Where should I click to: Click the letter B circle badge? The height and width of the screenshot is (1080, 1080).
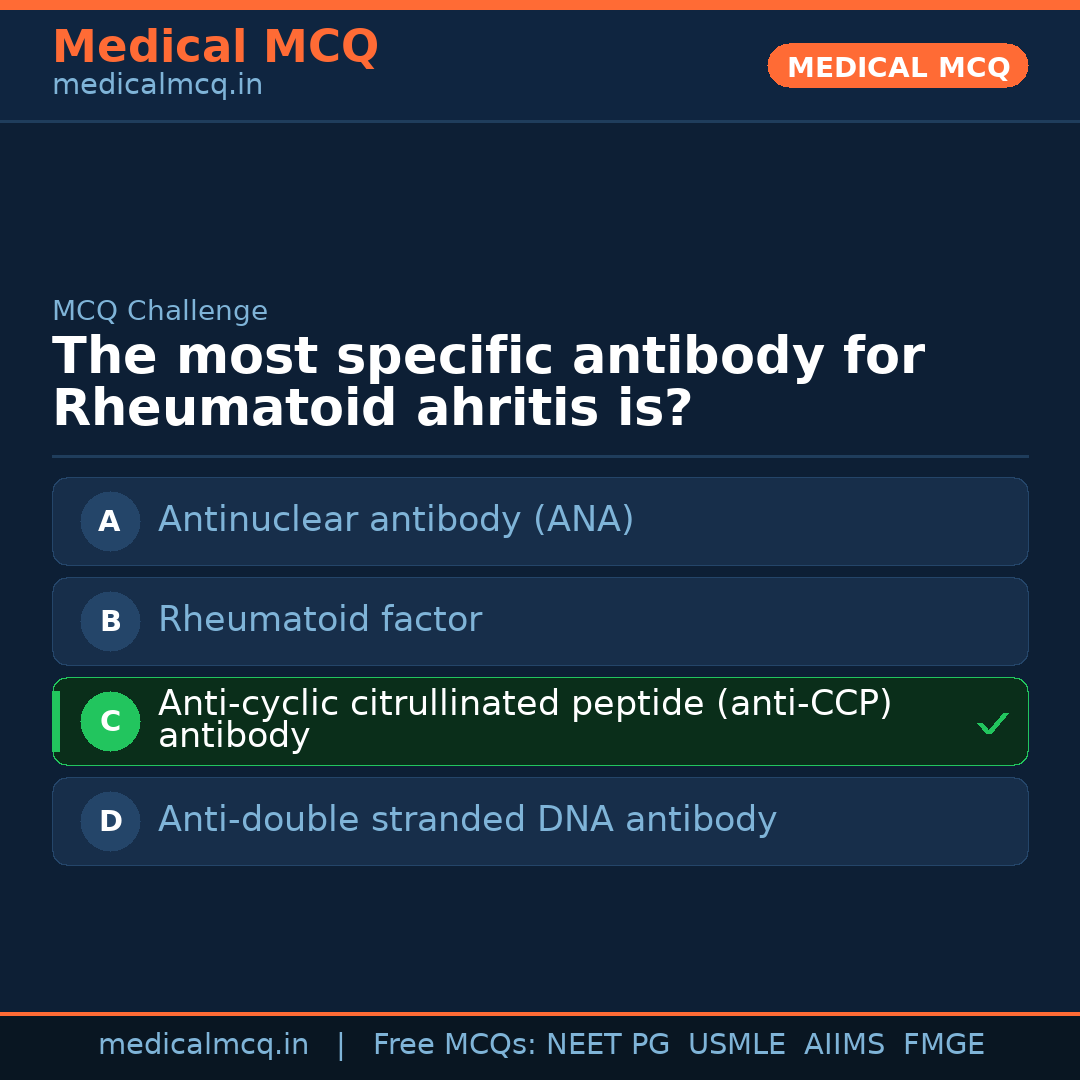110,621
